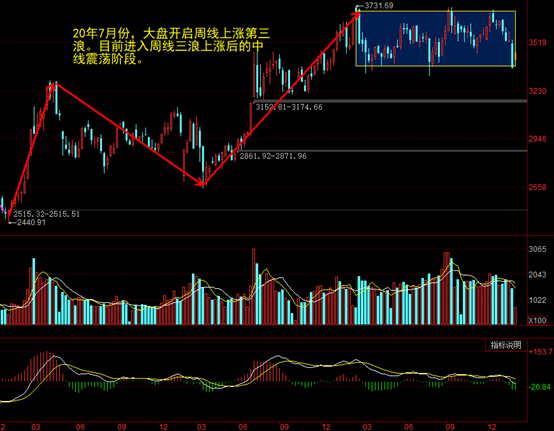
Task: Click the 3519 price axis value
Action: [537, 43]
